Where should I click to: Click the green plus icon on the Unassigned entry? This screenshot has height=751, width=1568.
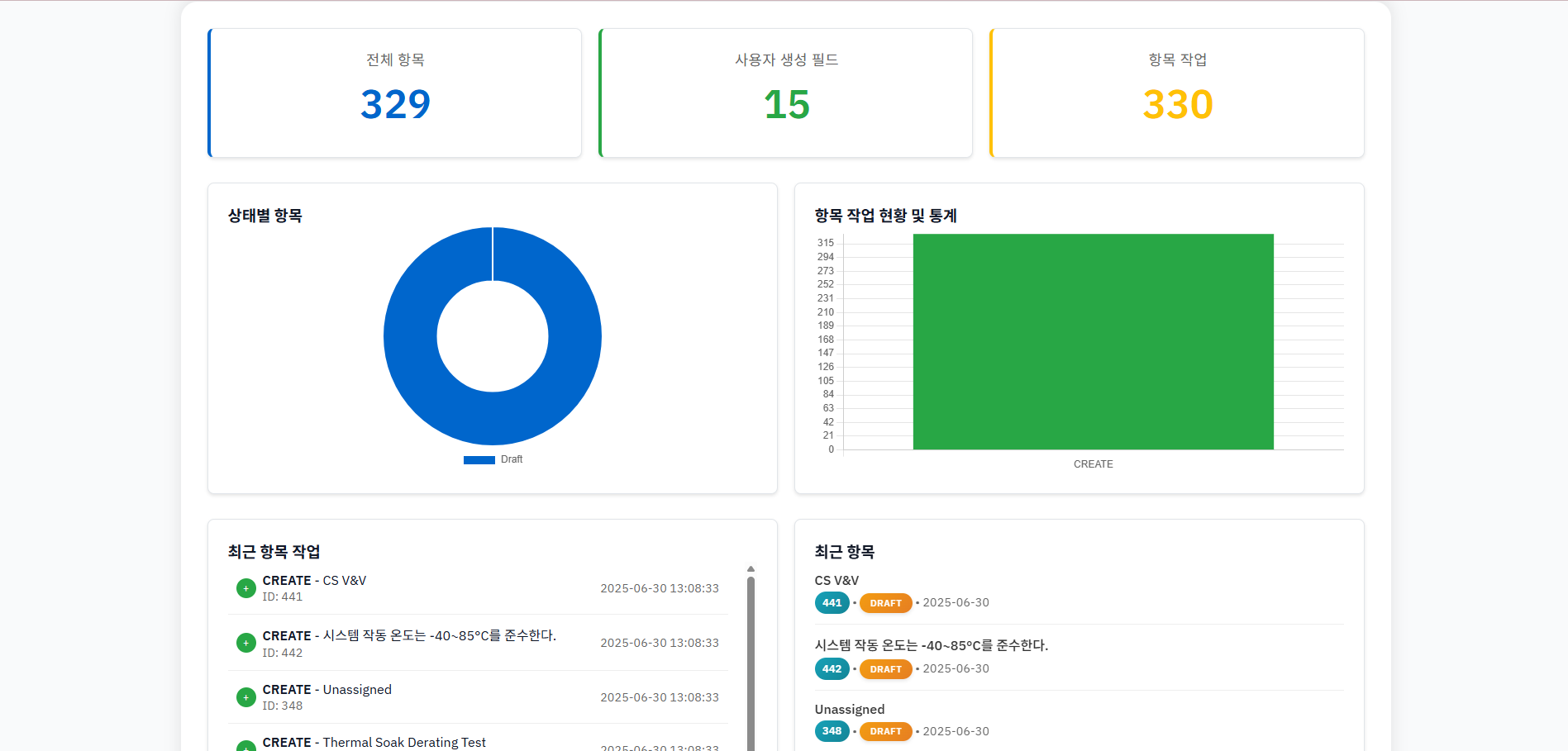coord(245,696)
